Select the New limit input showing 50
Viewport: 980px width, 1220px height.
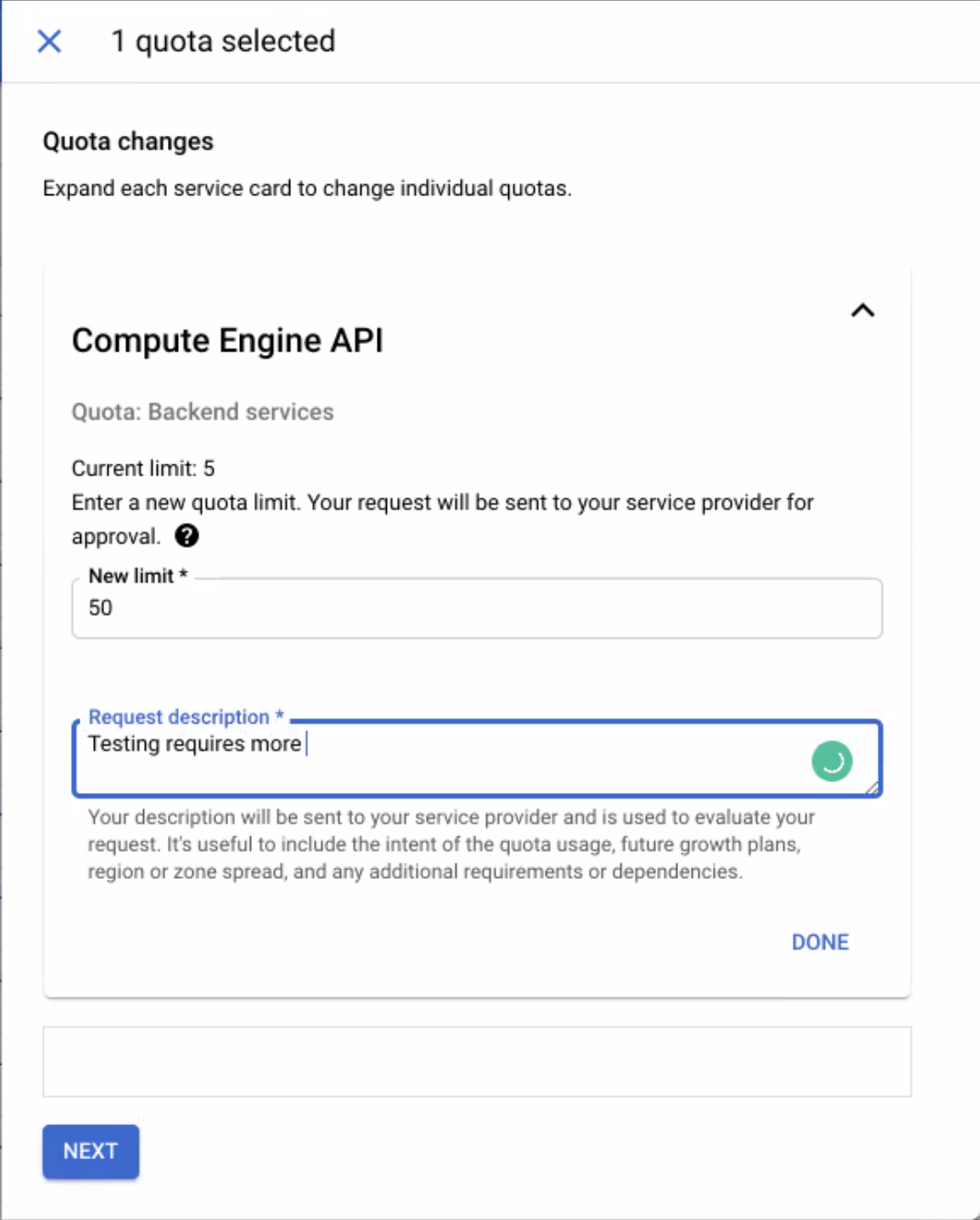point(476,608)
